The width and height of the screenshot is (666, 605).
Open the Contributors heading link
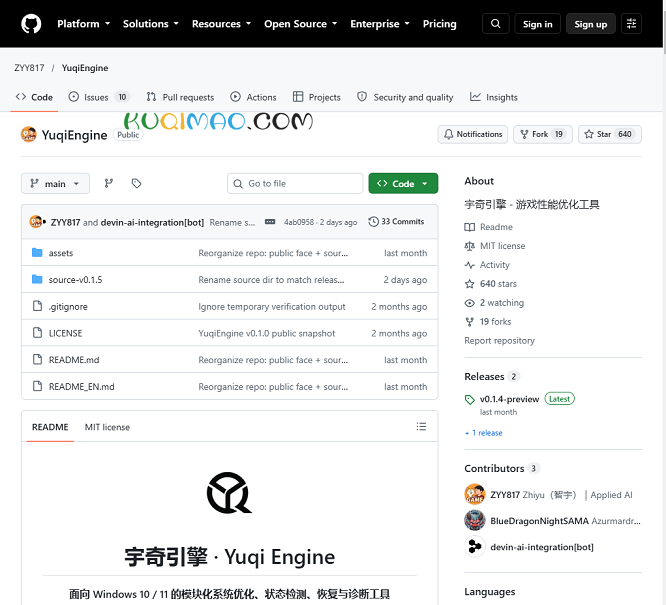[501, 468]
